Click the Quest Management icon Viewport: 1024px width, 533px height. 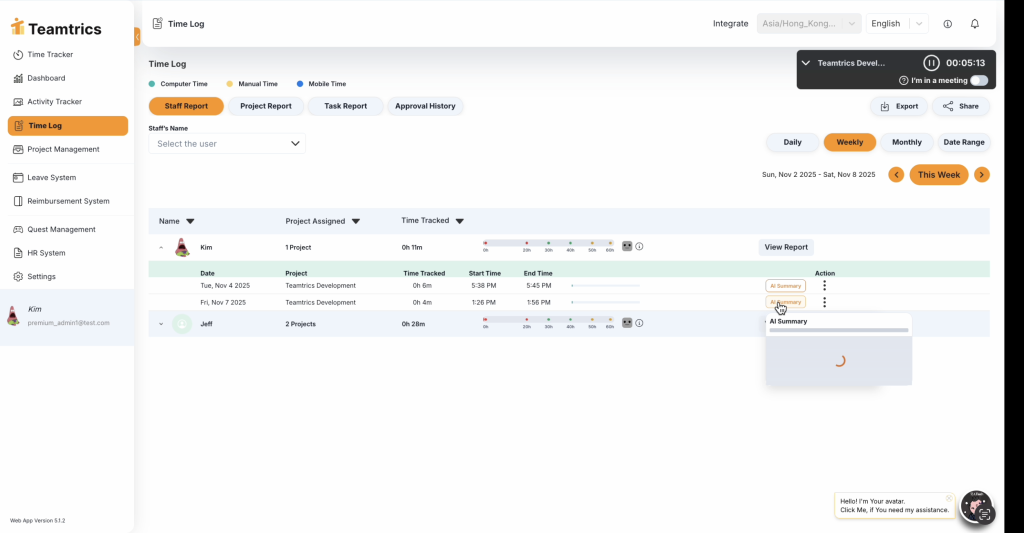(x=18, y=229)
